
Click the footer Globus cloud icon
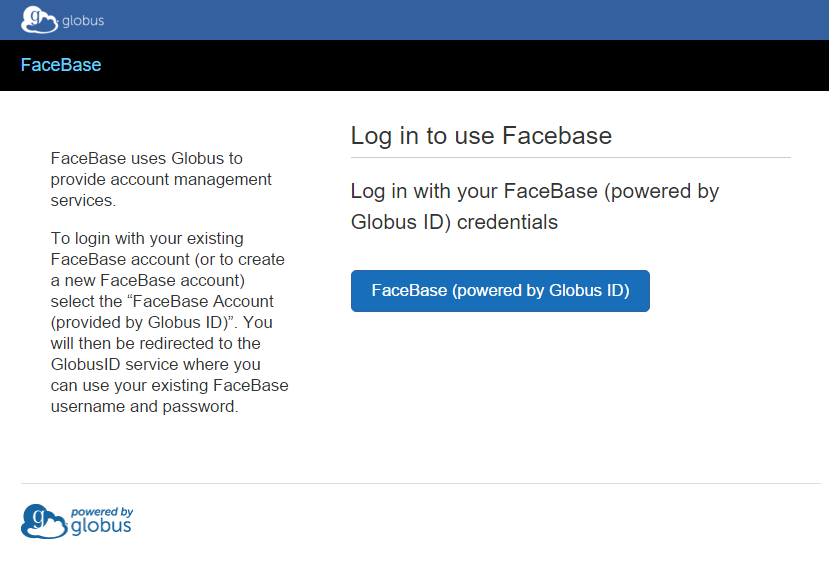(x=44, y=521)
